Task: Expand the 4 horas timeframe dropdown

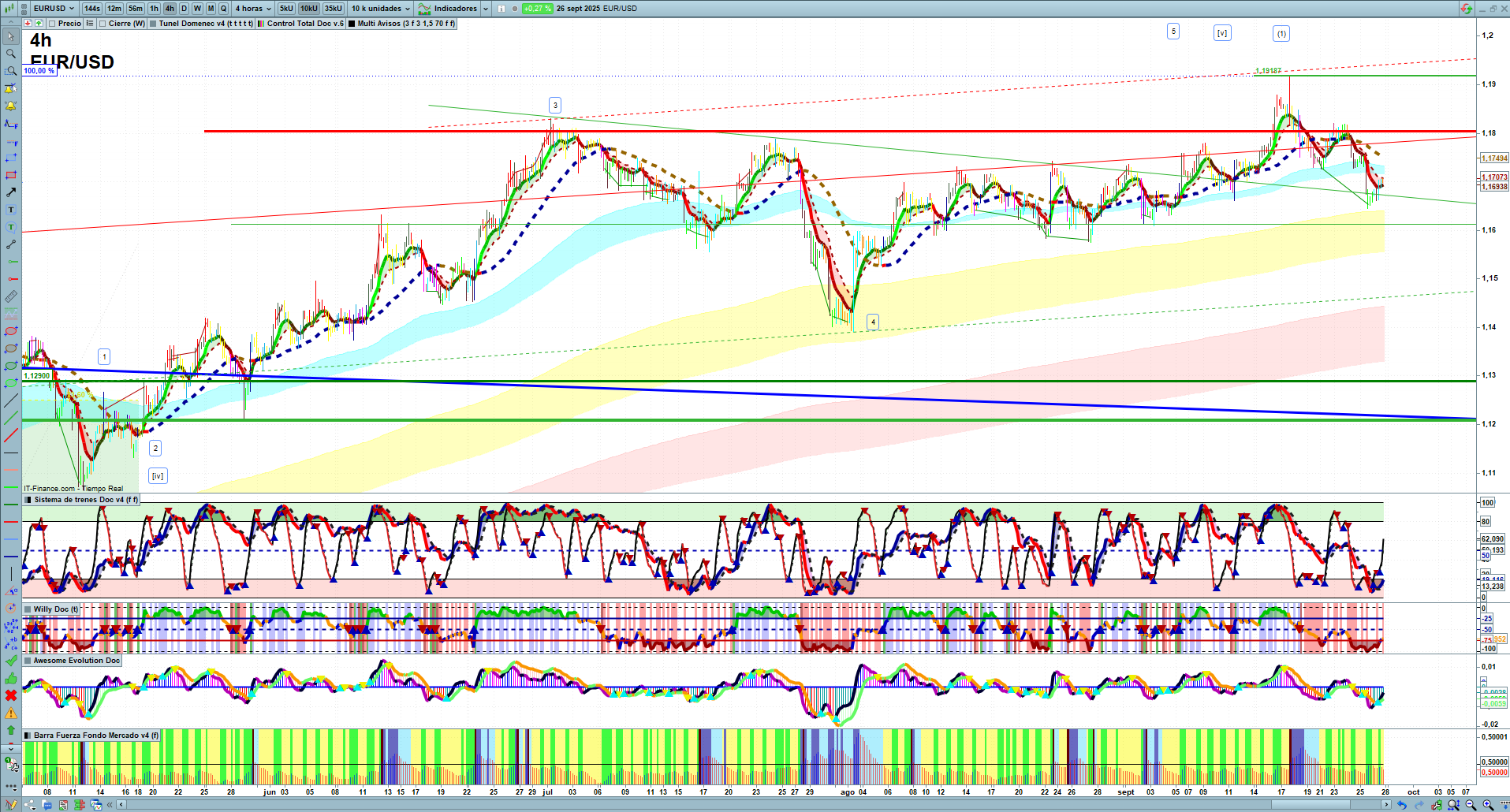Action: pos(253,9)
